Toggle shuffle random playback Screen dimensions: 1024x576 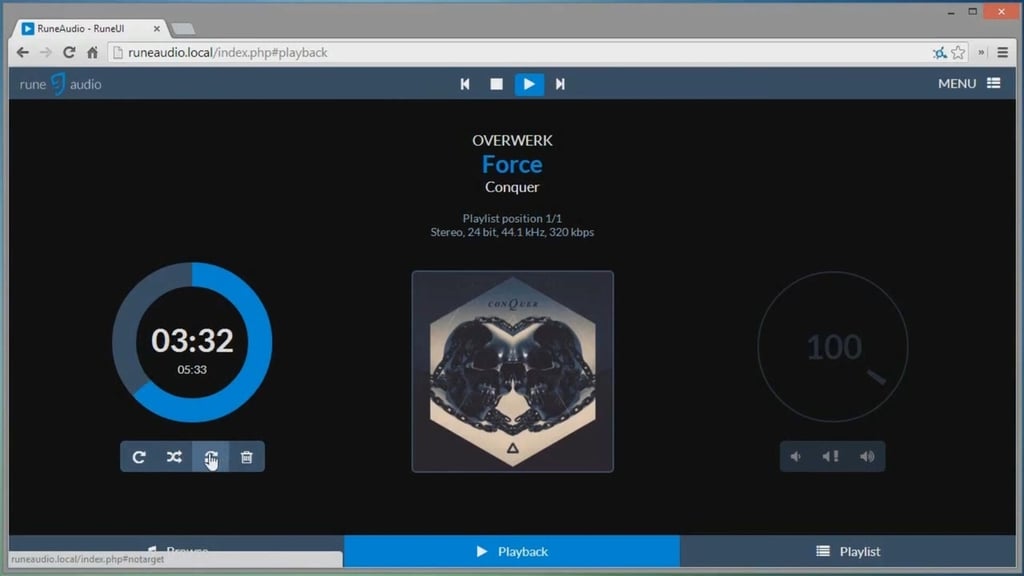click(x=174, y=457)
